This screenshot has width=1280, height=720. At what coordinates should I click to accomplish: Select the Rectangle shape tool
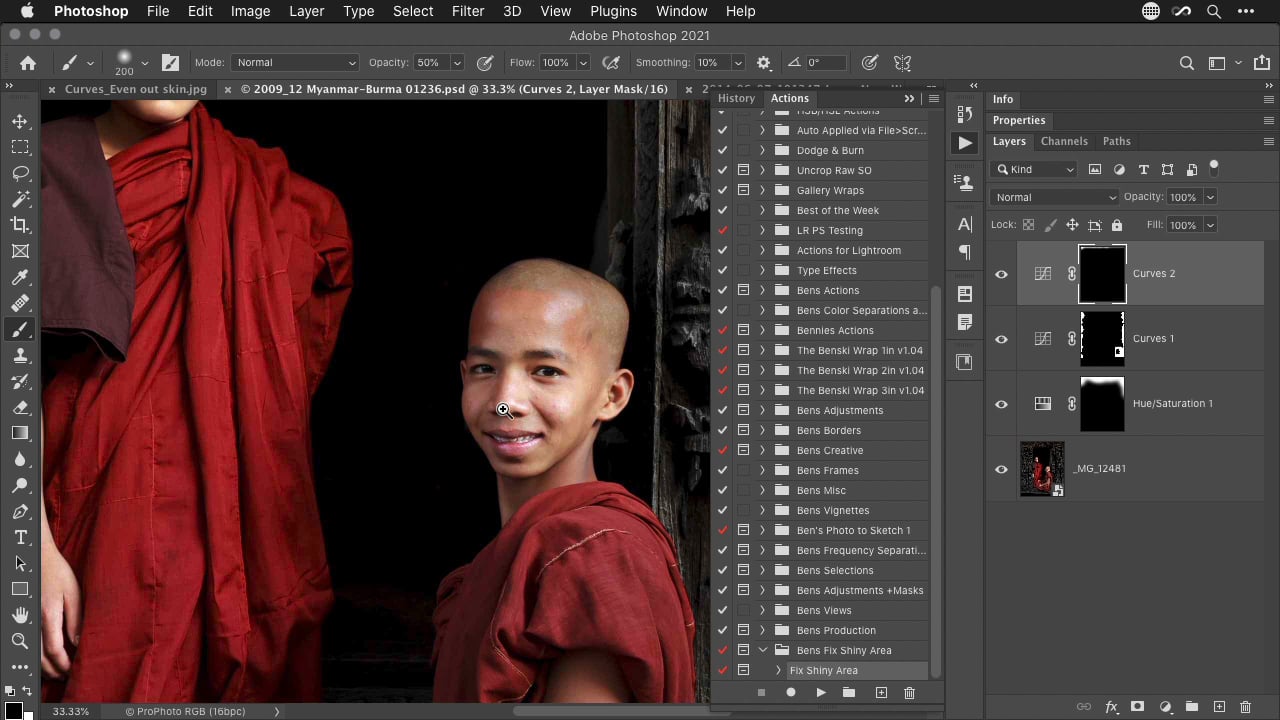tap(20, 589)
